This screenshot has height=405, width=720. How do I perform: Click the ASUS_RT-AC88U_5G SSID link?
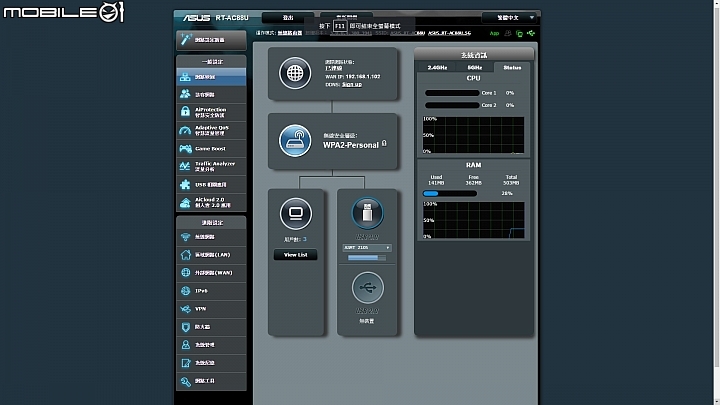coord(450,33)
